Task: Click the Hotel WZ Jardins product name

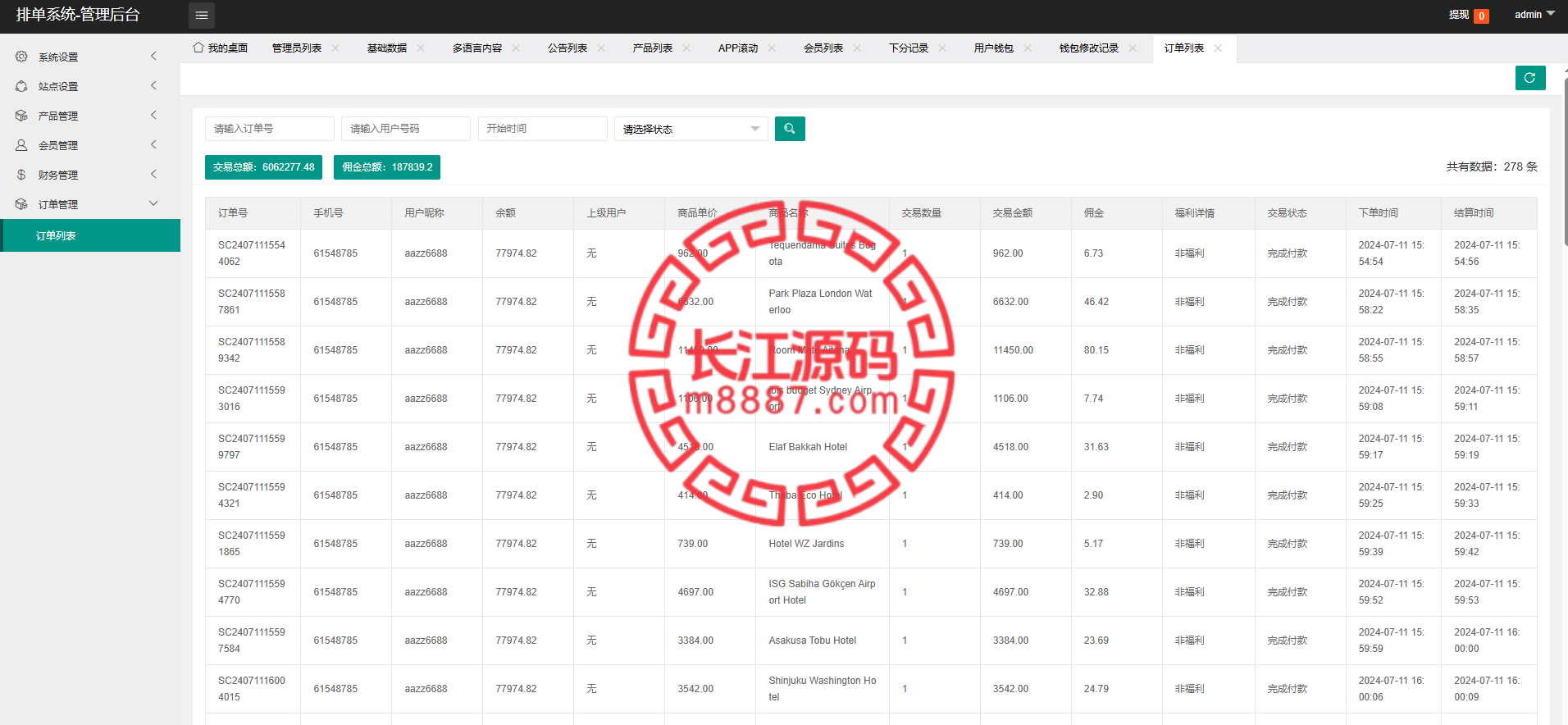Action: [x=806, y=544]
